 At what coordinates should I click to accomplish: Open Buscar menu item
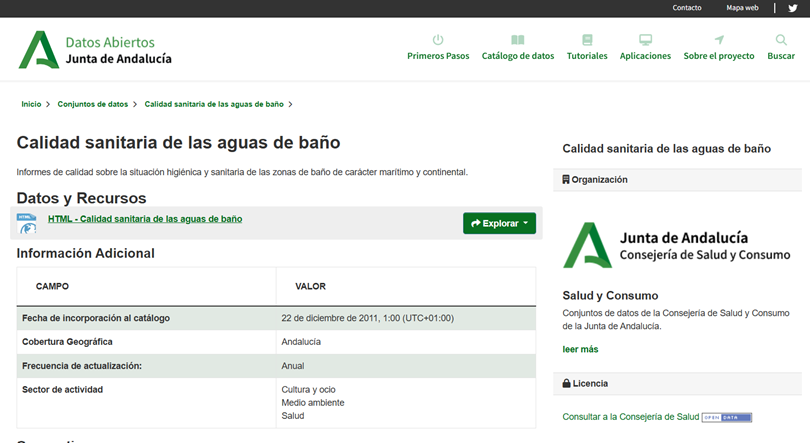click(781, 56)
